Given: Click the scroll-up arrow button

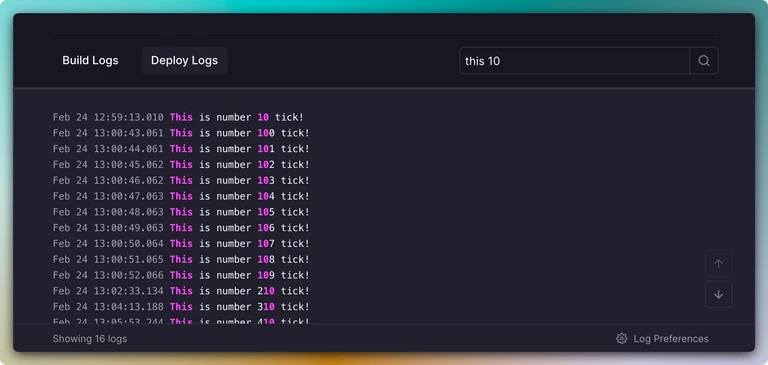Looking at the screenshot, I should click(x=719, y=264).
